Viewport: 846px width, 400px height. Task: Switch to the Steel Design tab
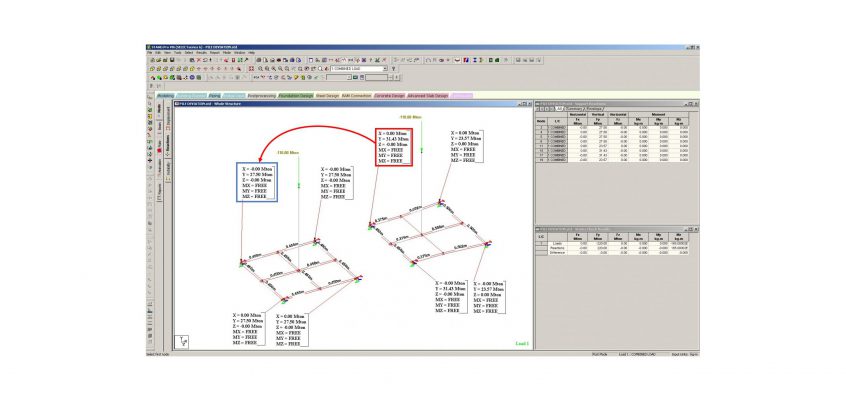coord(327,95)
